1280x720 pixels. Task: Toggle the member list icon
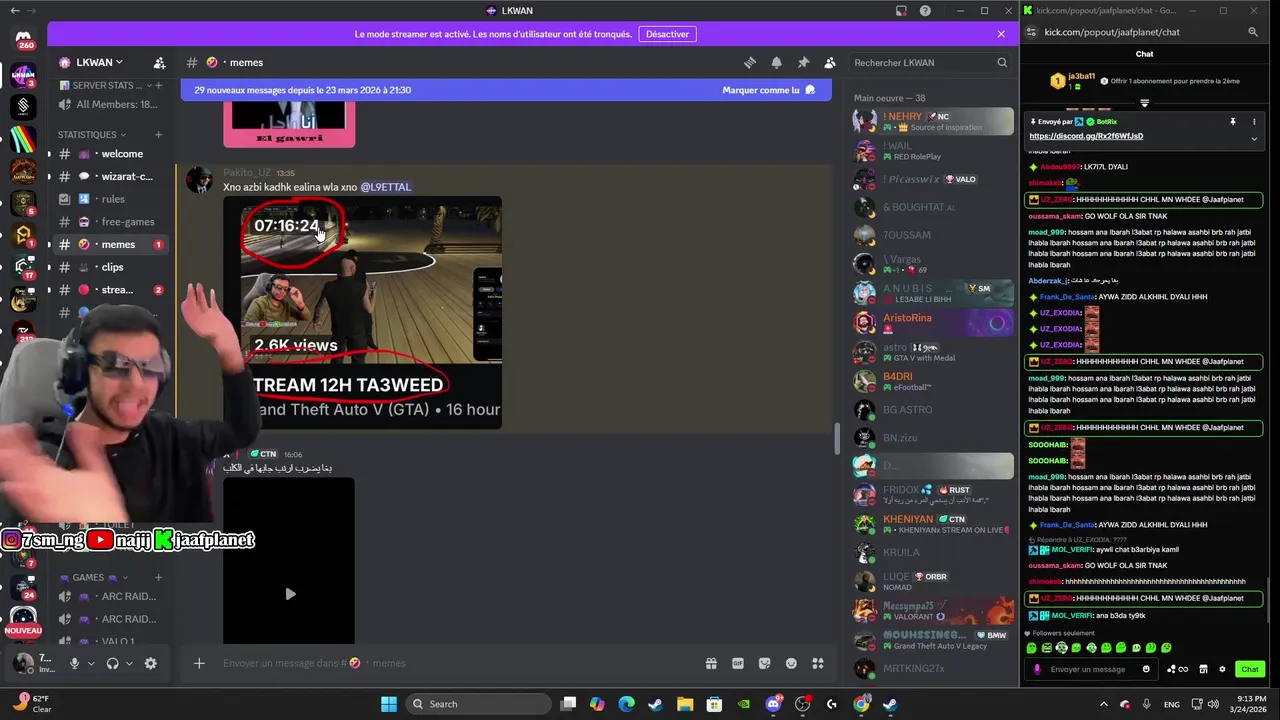coord(830,62)
